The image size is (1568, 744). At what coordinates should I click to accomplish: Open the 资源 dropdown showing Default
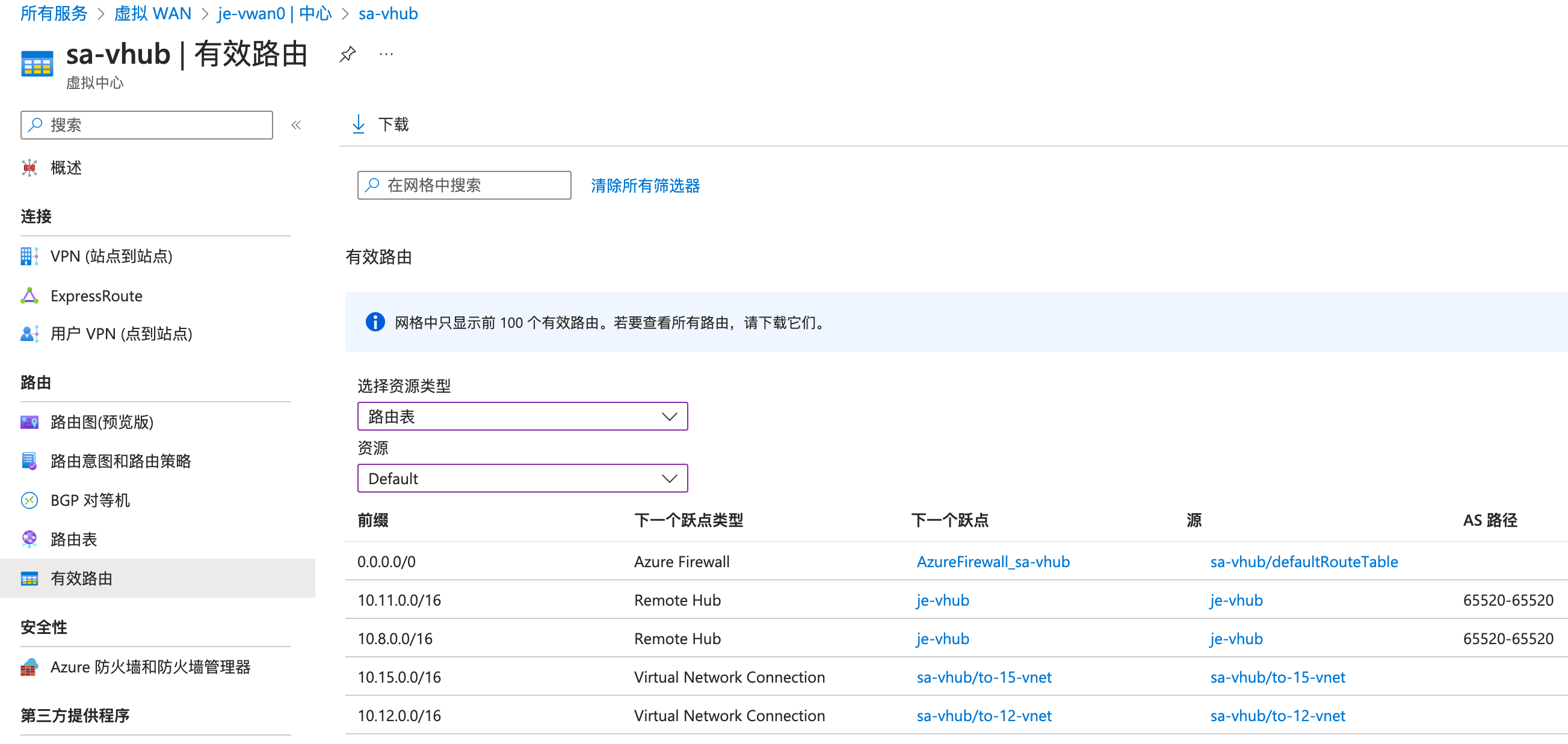click(522, 478)
